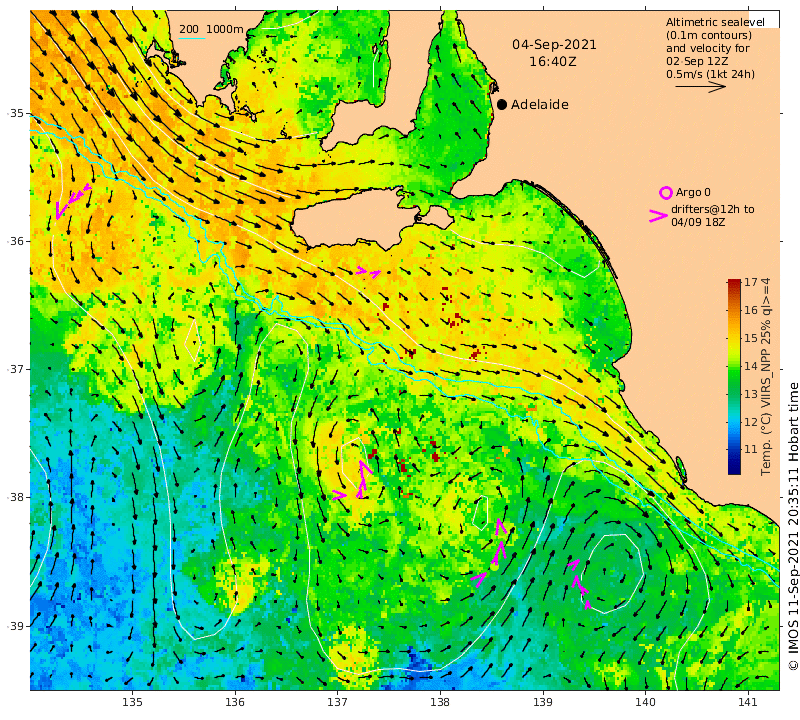
Task: Click the color bar label 12
Action: [x=751, y=422]
